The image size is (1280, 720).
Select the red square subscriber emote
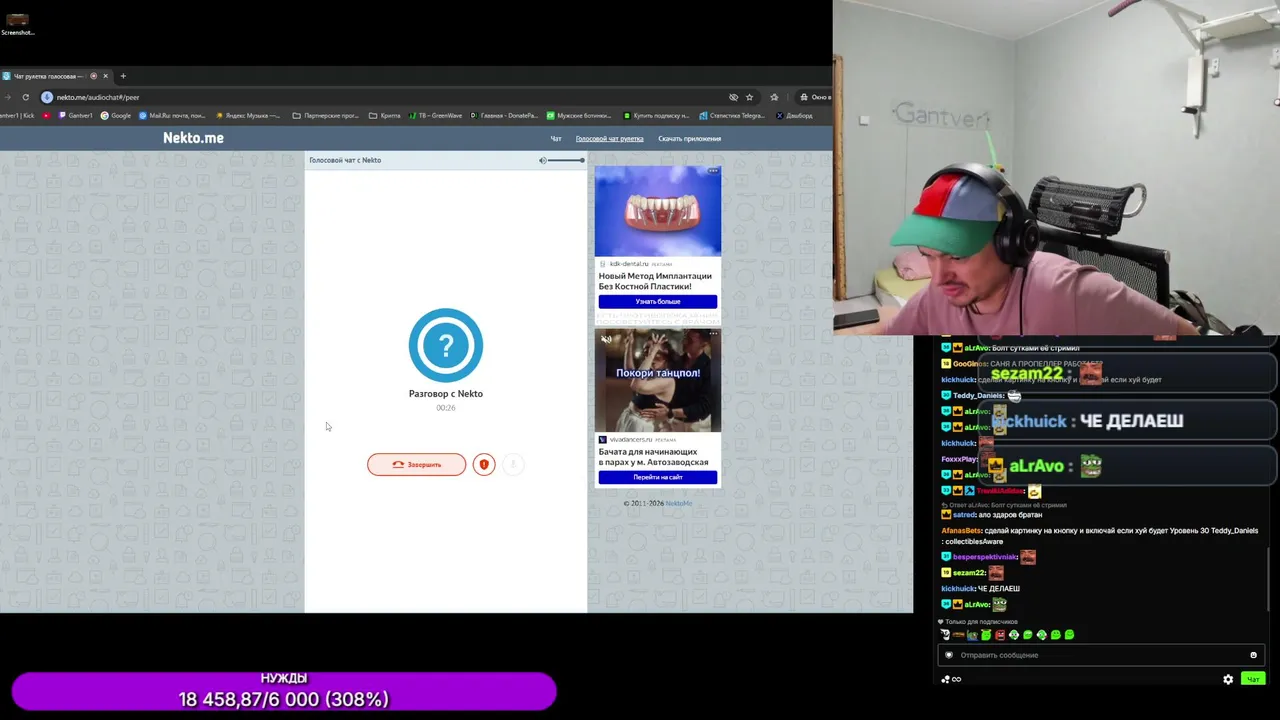pos(999,635)
